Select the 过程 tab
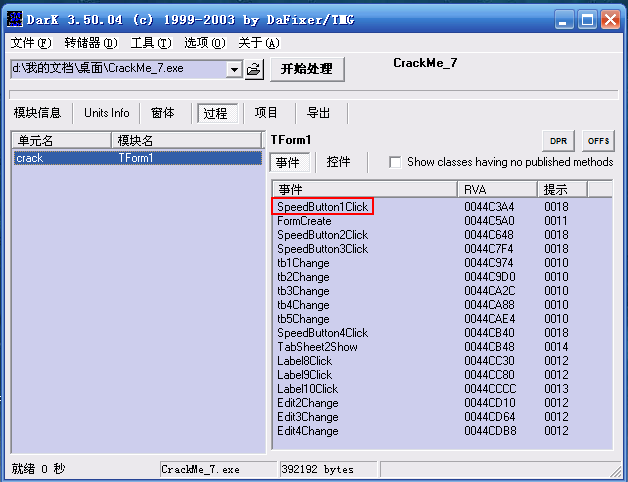 [x=215, y=113]
